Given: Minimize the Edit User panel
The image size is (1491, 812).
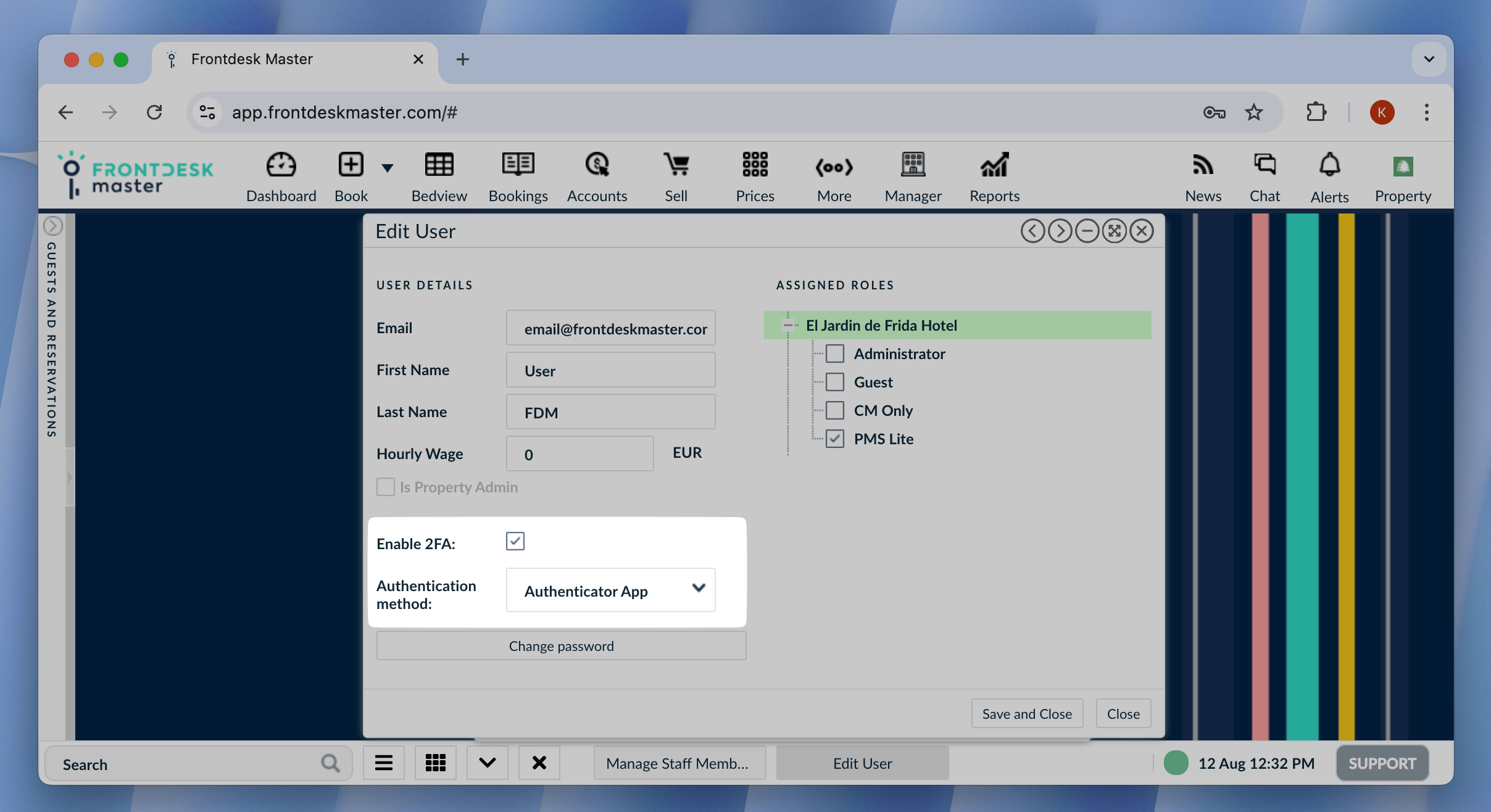Looking at the screenshot, I should coord(1087,231).
